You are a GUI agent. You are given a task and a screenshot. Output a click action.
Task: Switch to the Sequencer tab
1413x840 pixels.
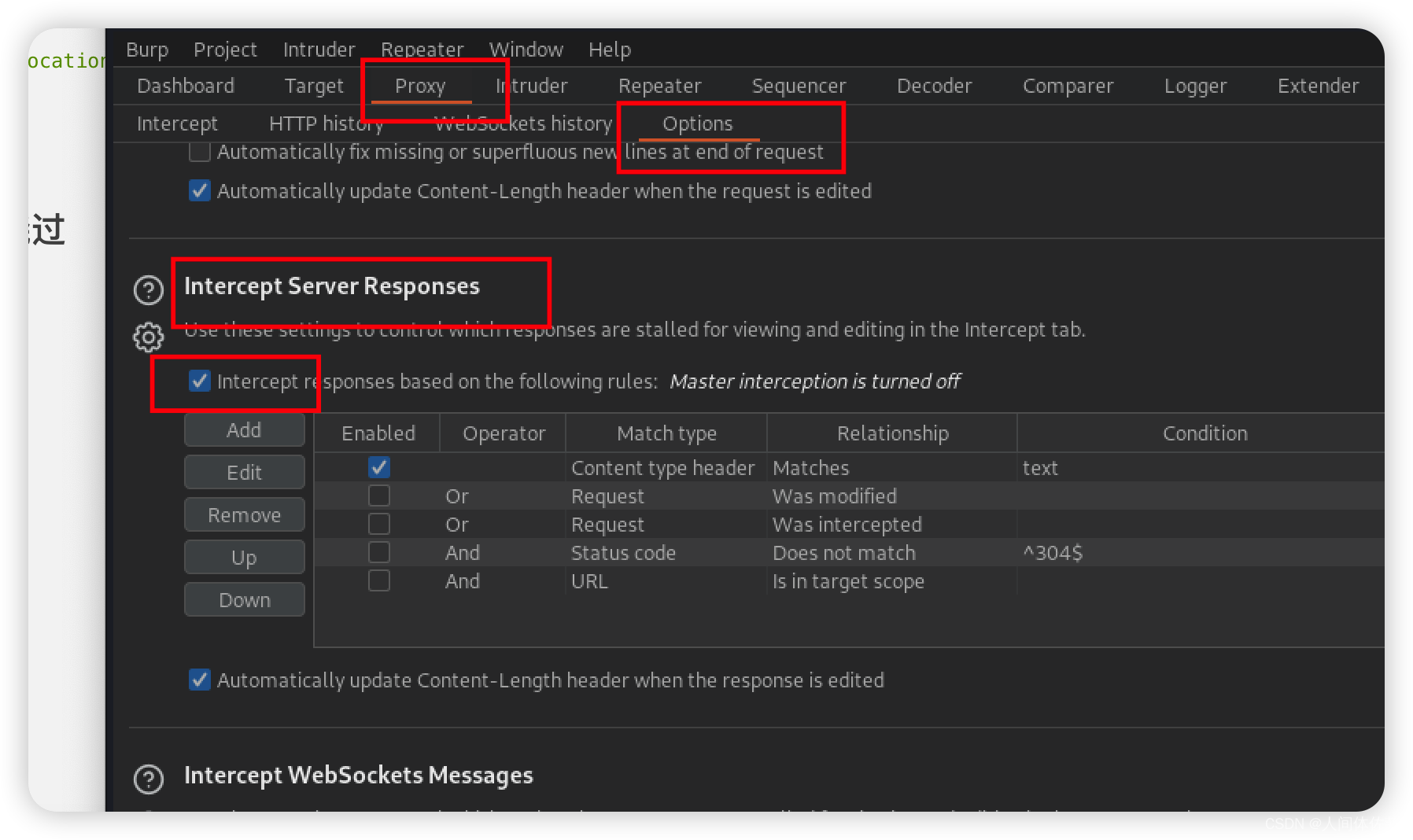[799, 86]
